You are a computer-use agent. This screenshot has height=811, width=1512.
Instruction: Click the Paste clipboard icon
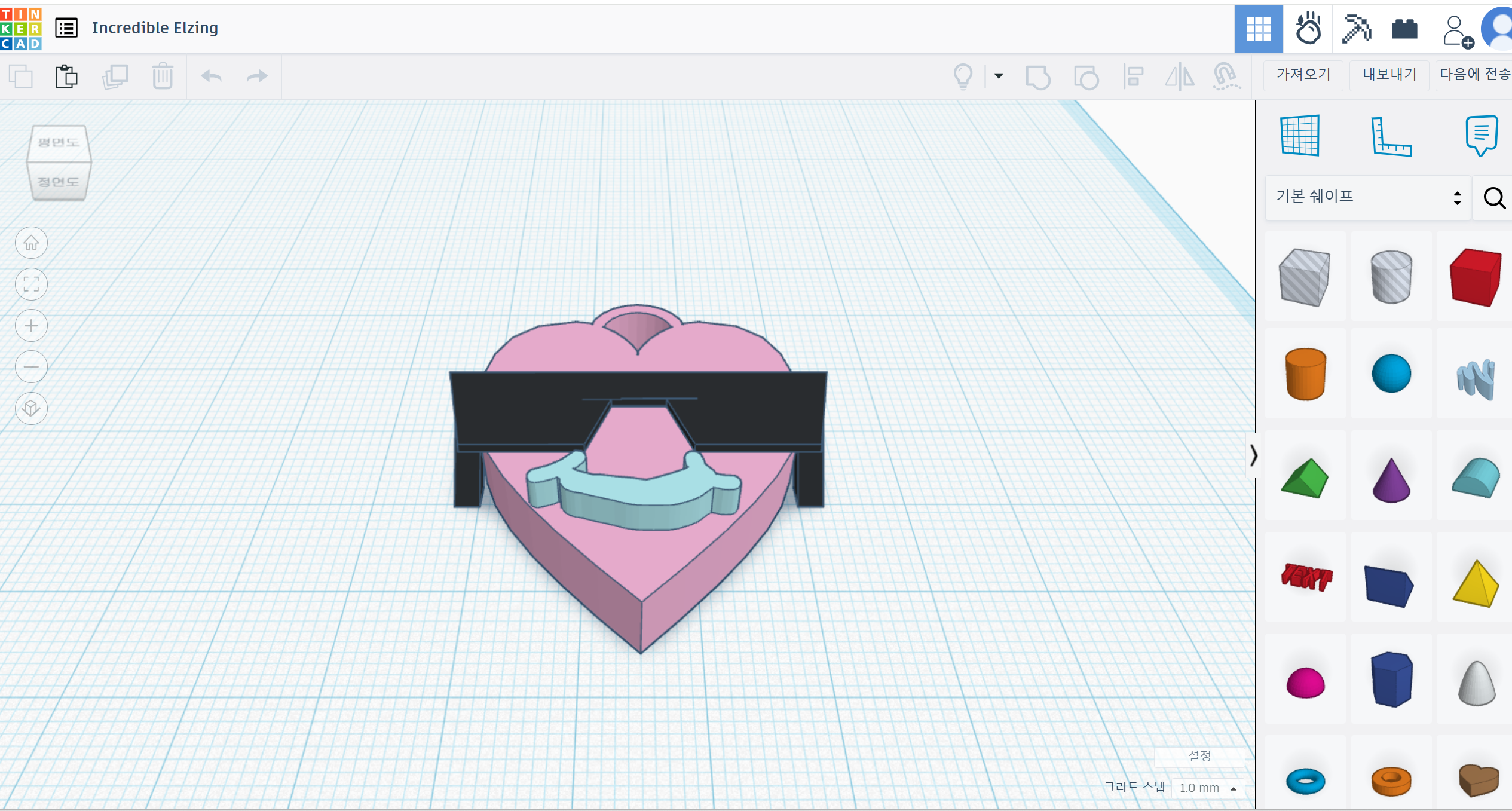pos(66,76)
